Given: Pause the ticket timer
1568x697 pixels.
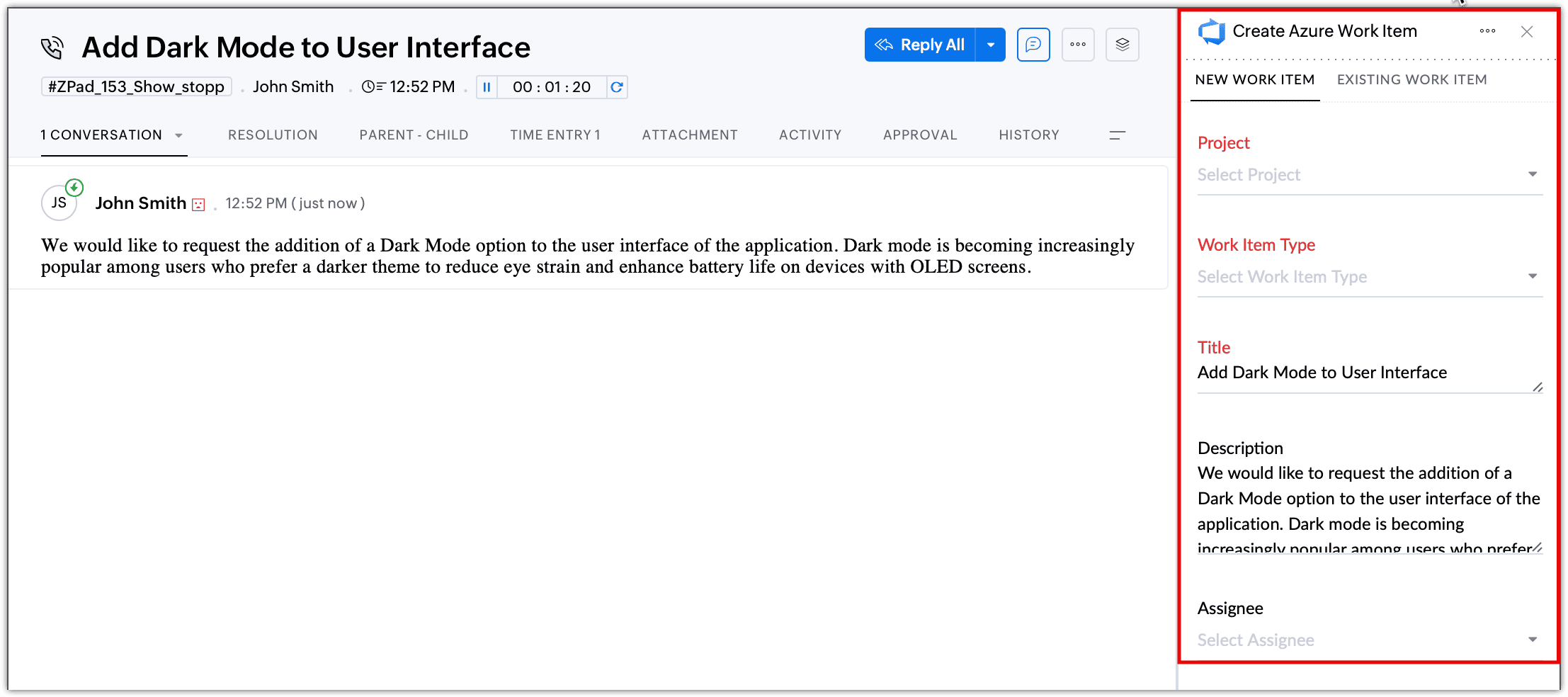Looking at the screenshot, I should pyautogui.click(x=487, y=87).
